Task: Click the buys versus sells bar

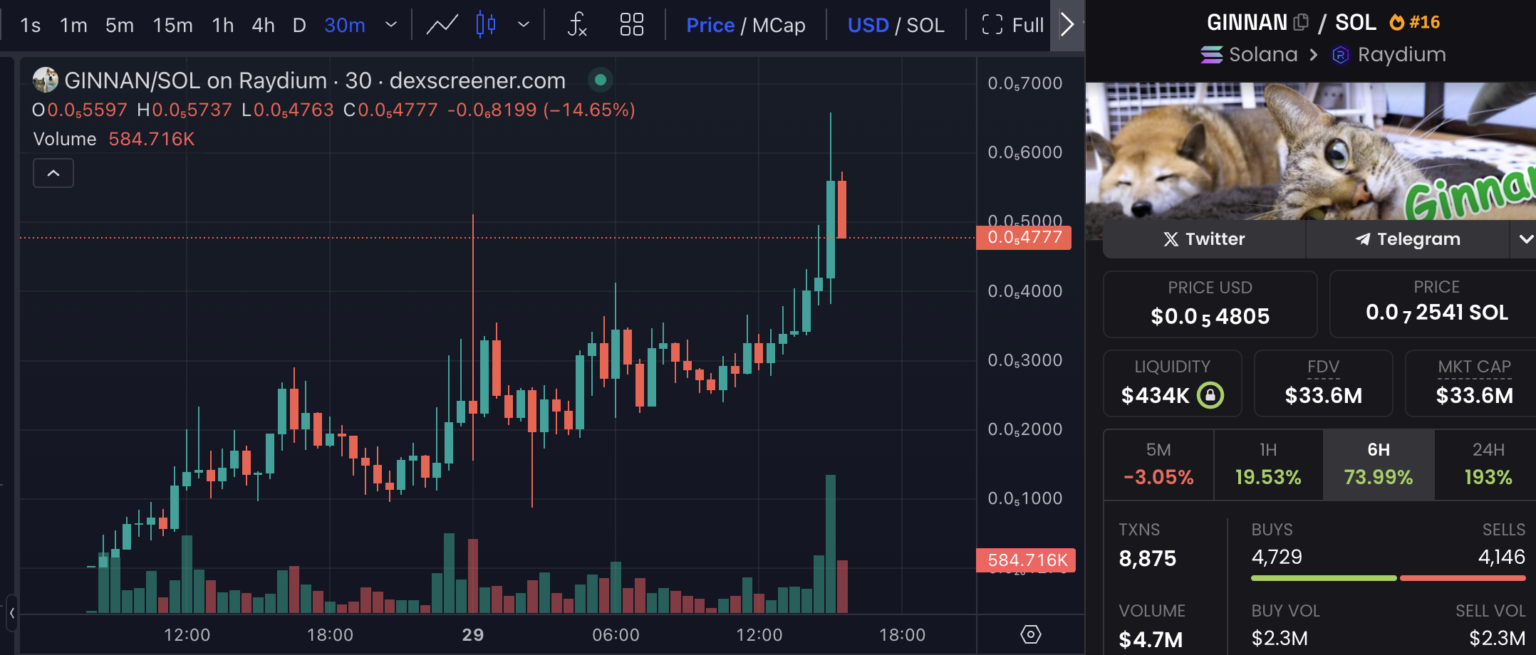Action: (x=1393, y=578)
